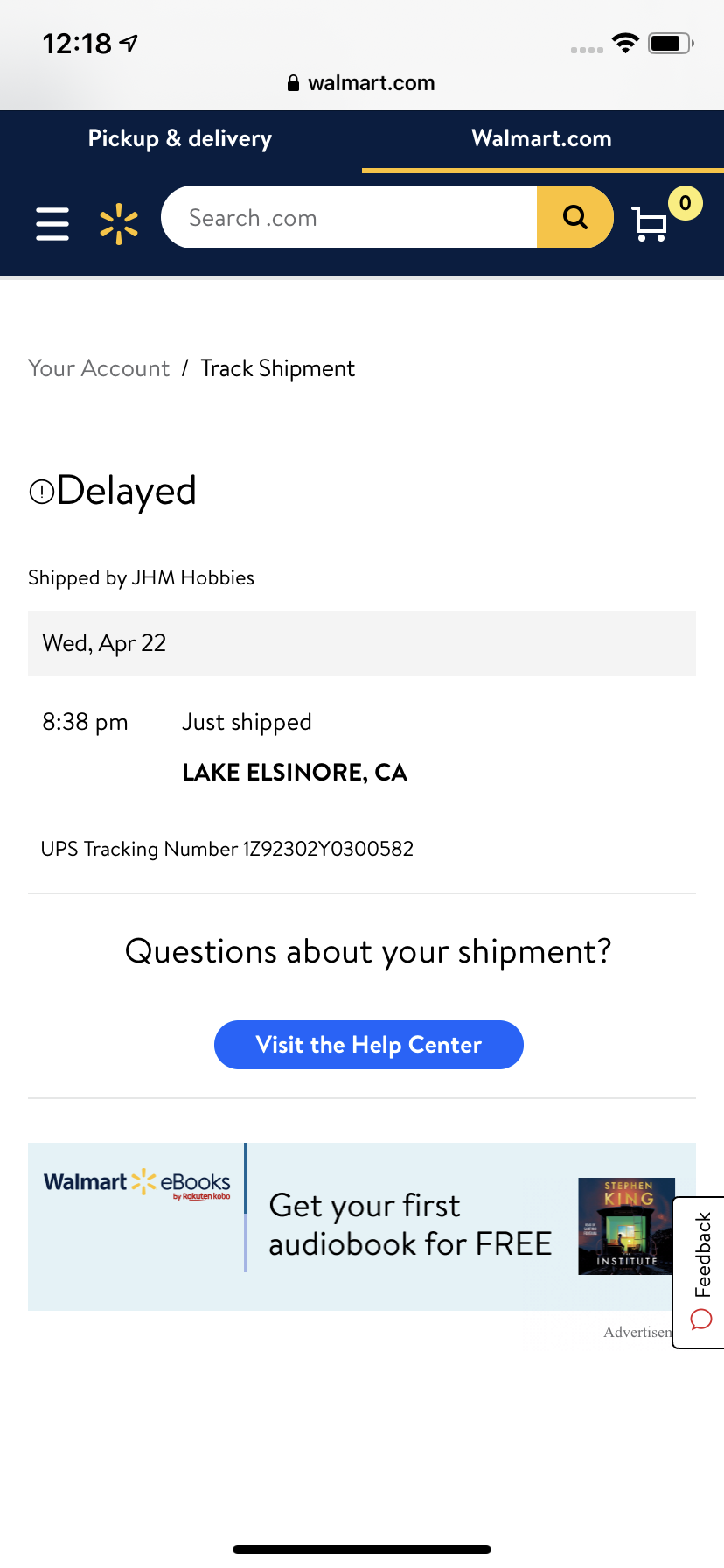Open the Feedback side tab
Image resolution: width=724 pixels, height=1568 pixels.
pyautogui.click(x=700, y=1272)
